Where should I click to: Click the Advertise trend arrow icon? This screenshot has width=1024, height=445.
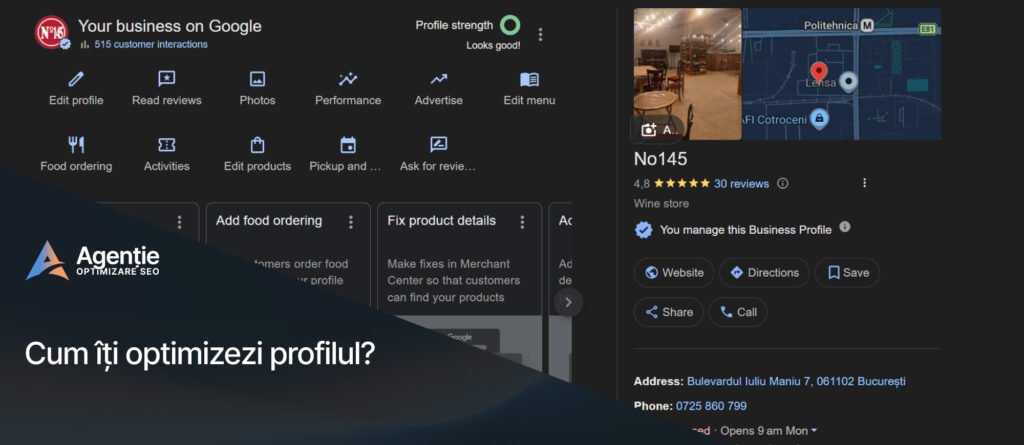tap(439, 79)
